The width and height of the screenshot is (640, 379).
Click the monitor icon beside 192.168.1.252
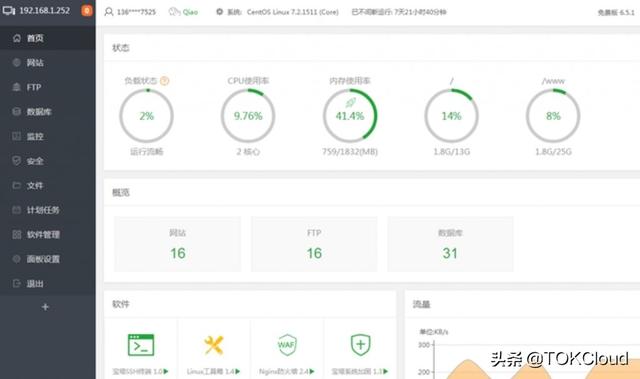point(9,11)
